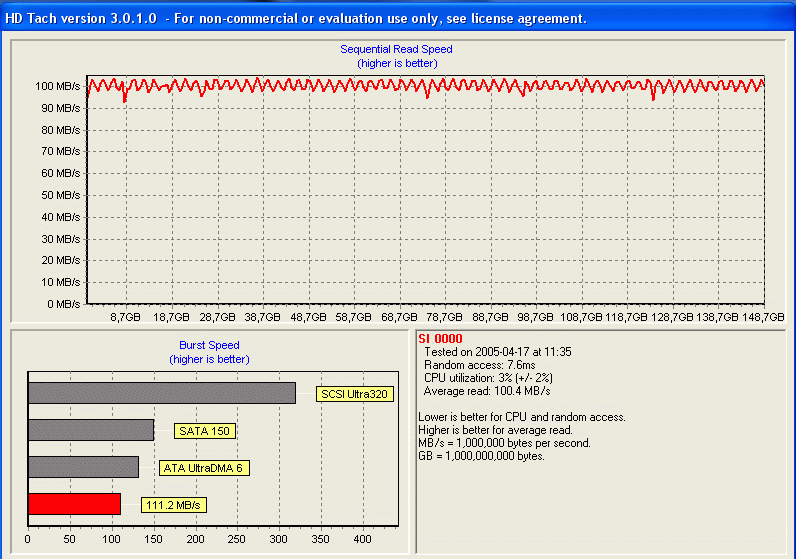Click the '(higher is better)' note under Sequential Read Speed

397,63
